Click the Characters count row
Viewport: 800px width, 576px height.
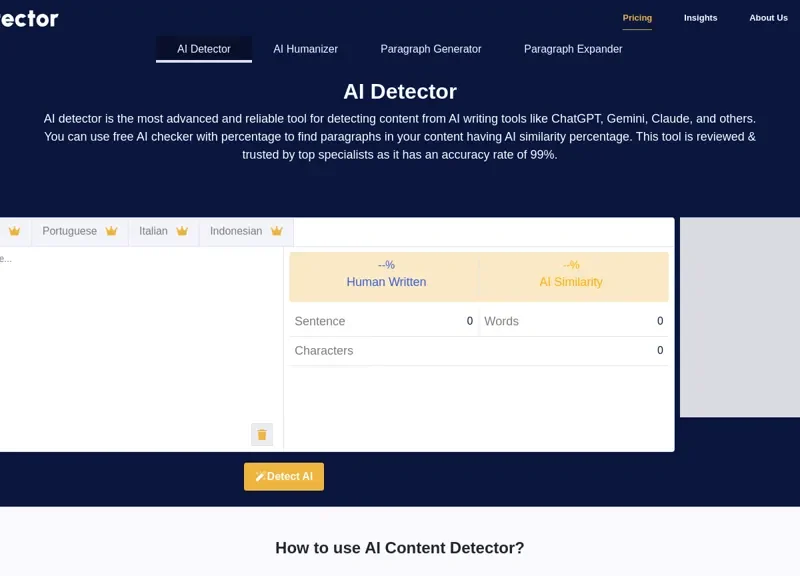tap(479, 350)
